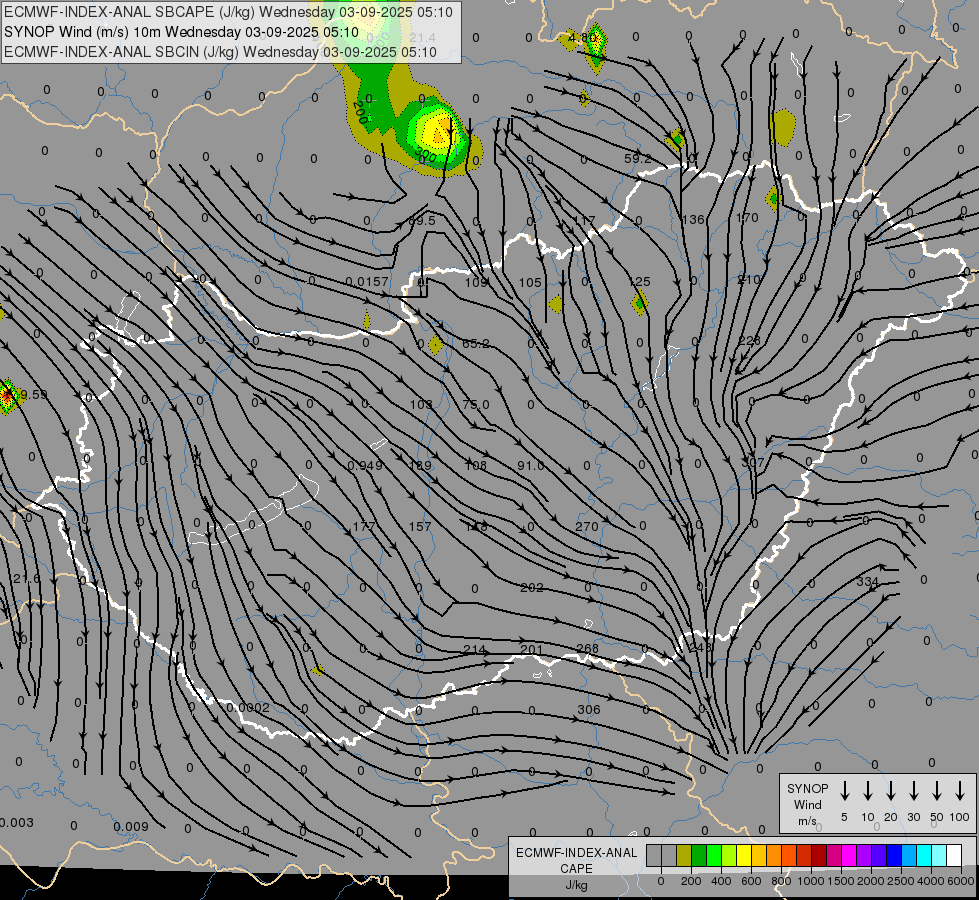Click the map value 157

coord(420,527)
